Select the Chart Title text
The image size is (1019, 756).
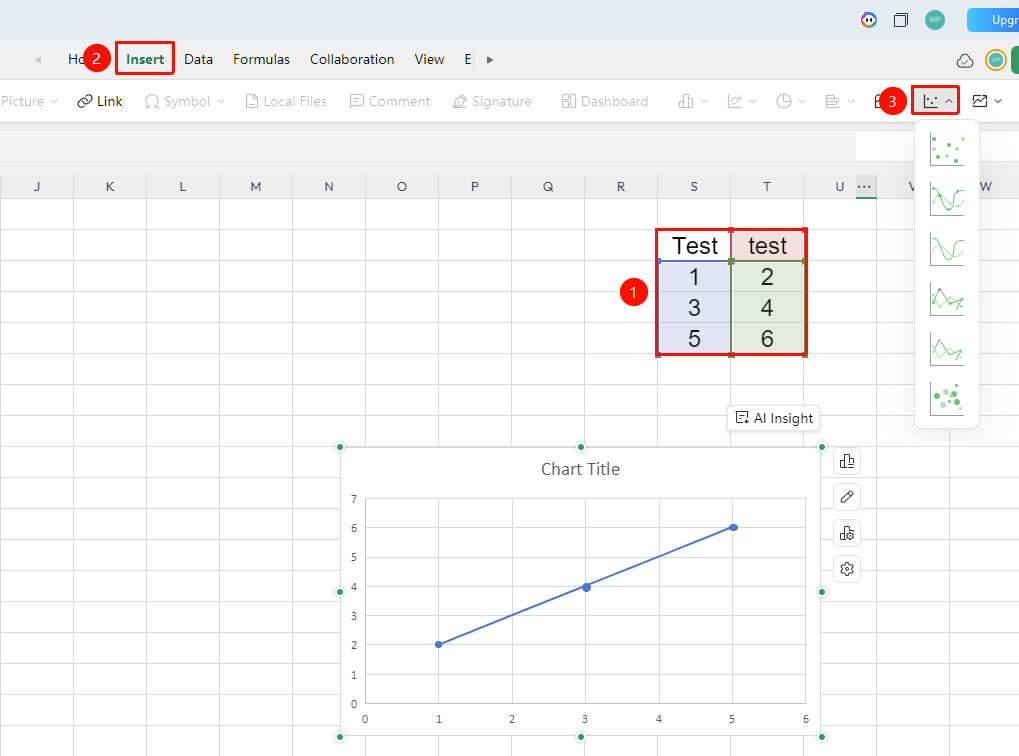580,469
